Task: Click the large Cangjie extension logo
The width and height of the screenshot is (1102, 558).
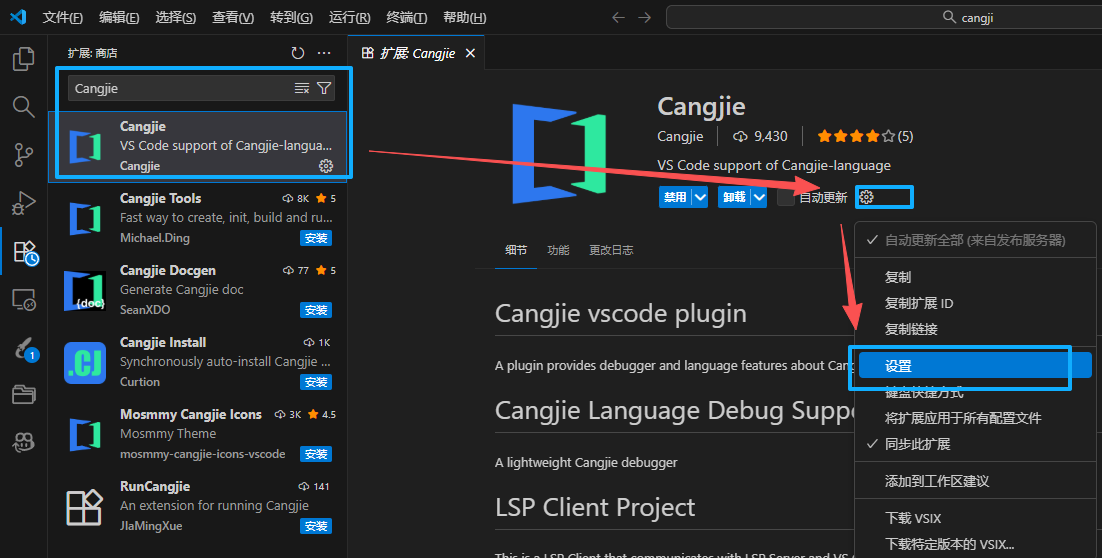Action: point(559,153)
